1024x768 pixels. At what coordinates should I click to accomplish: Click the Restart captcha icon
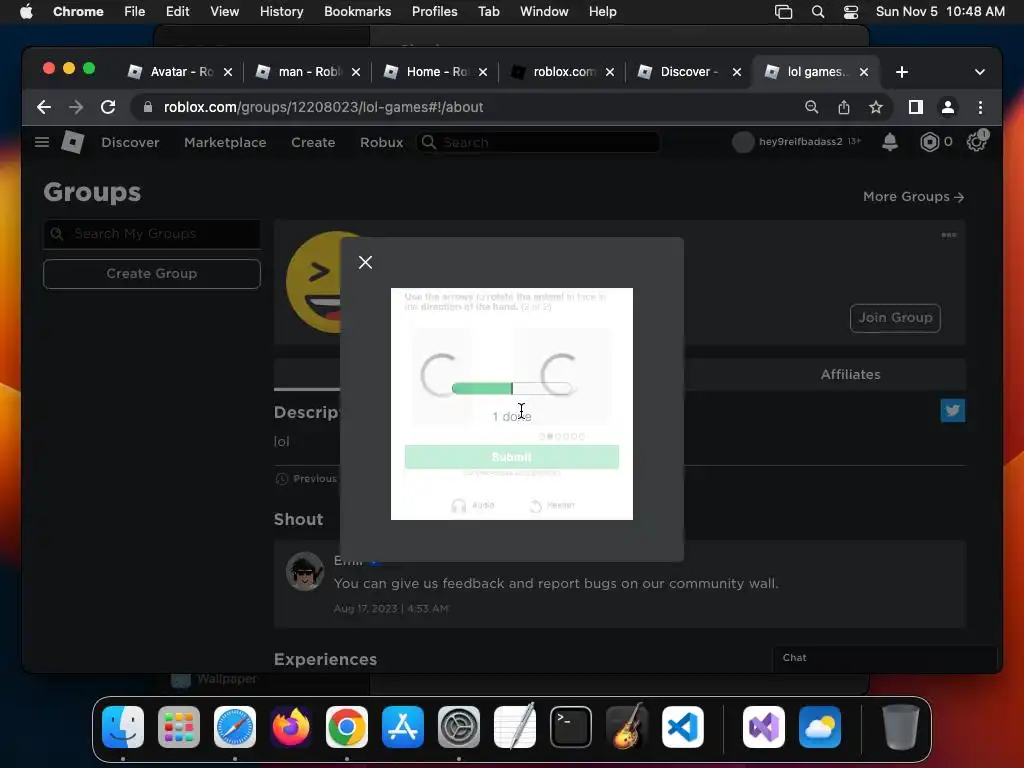point(536,505)
